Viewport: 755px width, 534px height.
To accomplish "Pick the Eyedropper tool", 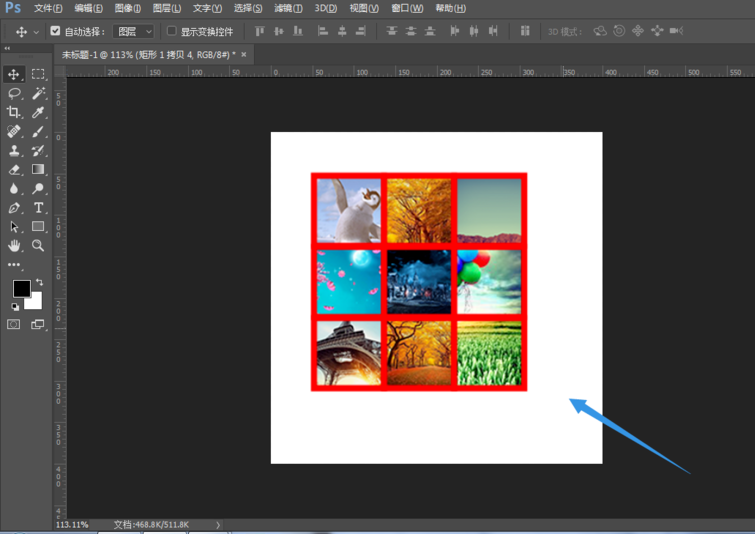I will point(38,113).
